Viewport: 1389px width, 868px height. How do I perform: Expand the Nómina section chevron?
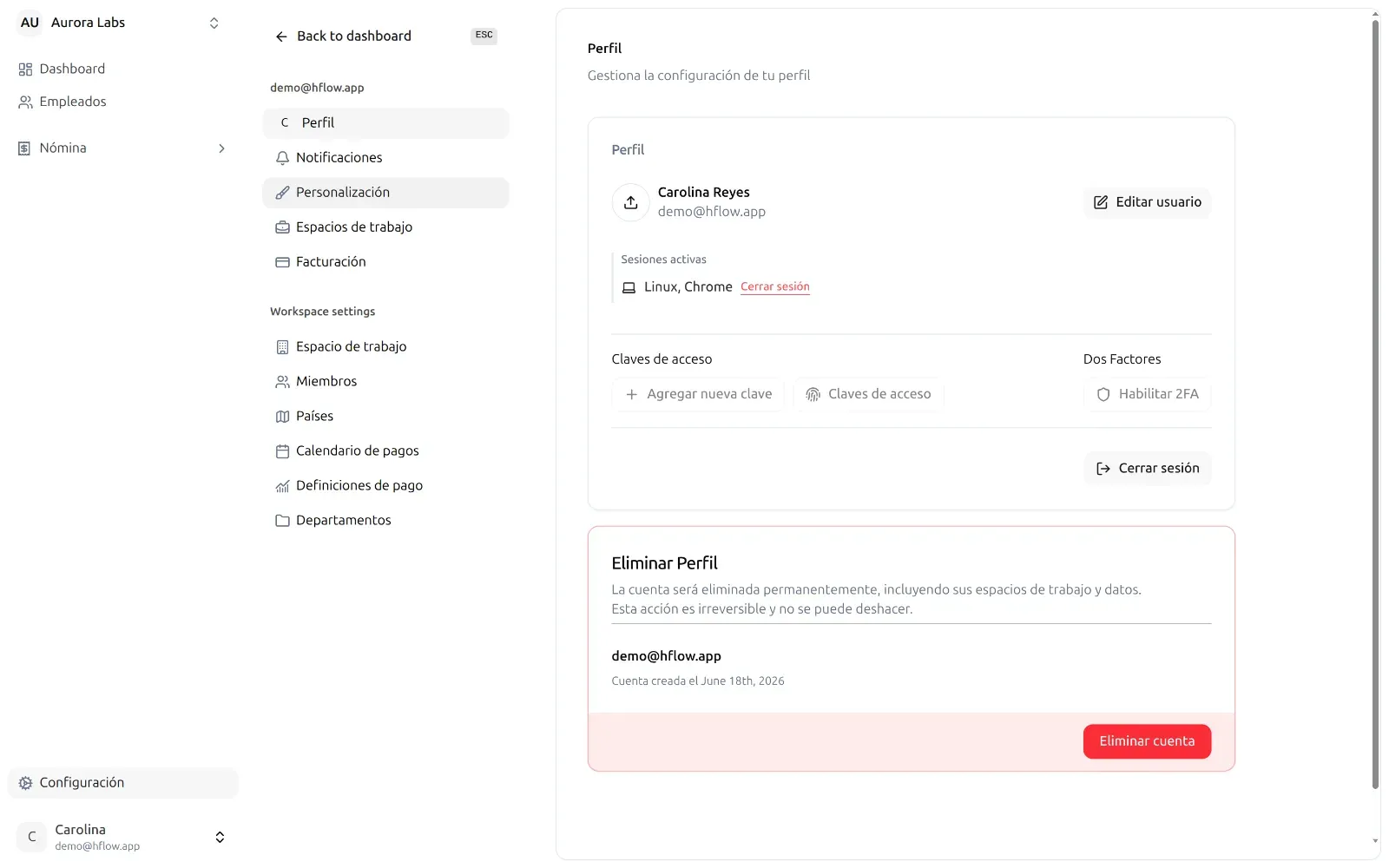pyautogui.click(x=221, y=148)
